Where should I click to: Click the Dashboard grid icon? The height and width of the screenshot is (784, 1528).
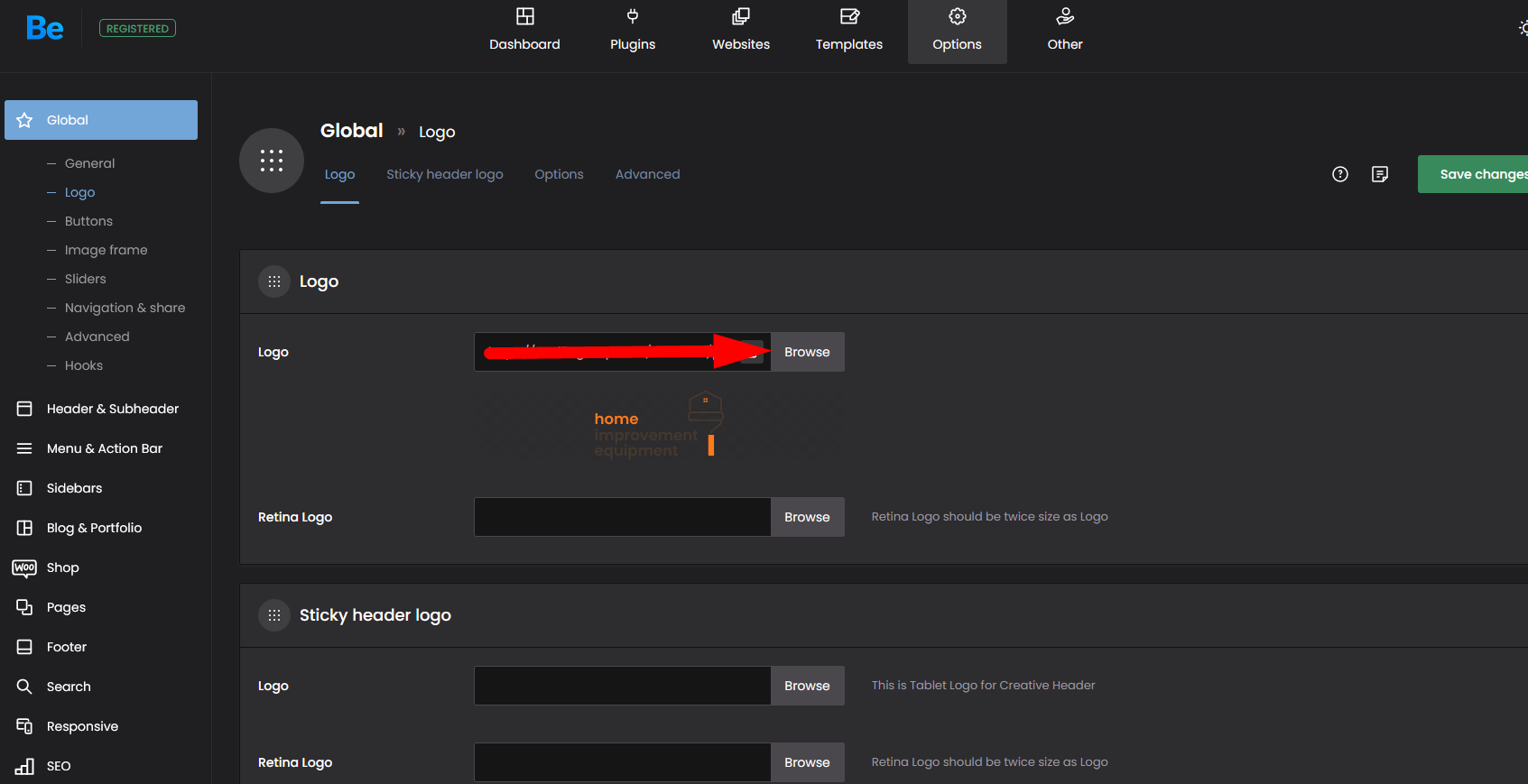point(525,16)
